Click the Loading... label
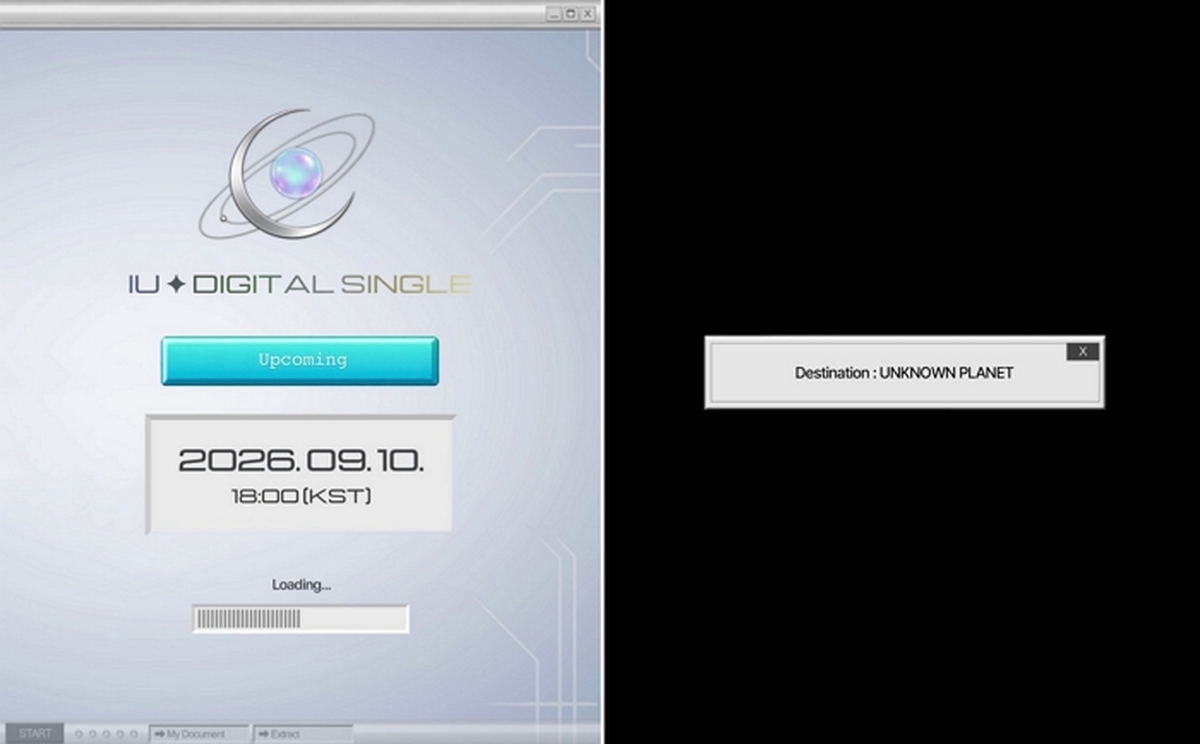1200x744 pixels. pyautogui.click(x=301, y=584)
